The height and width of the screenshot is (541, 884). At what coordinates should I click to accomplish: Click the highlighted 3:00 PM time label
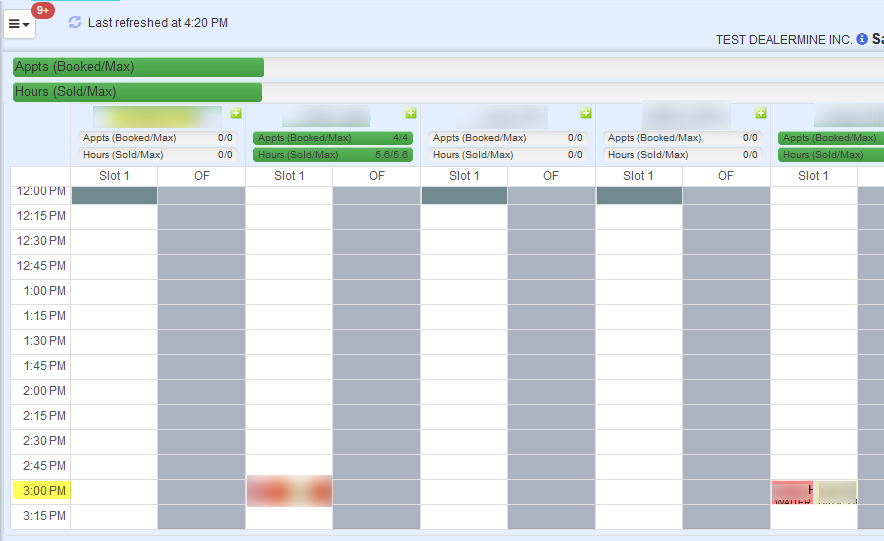(x=40, y=491)
